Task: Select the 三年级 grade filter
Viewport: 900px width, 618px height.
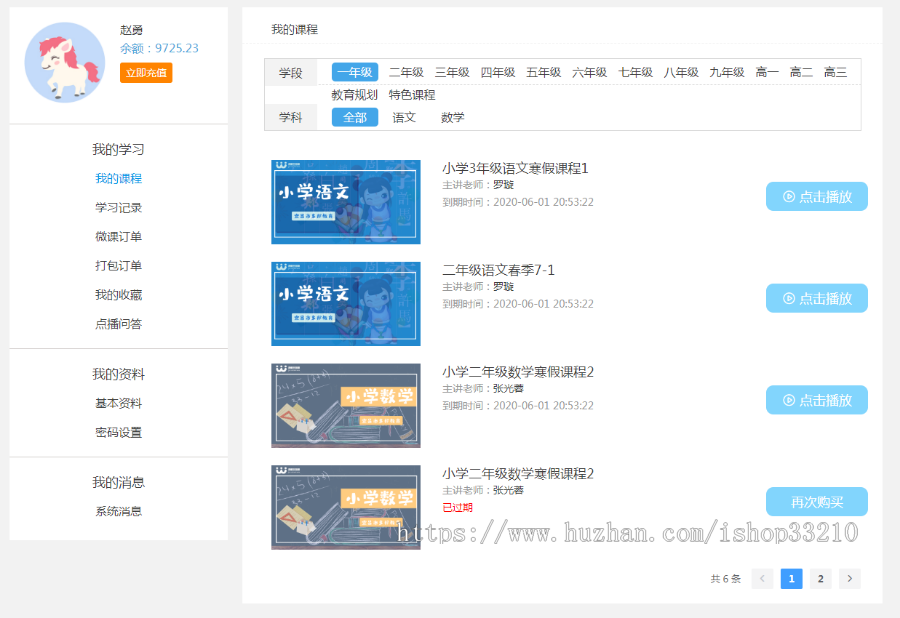Action: (x=453, y=72)
